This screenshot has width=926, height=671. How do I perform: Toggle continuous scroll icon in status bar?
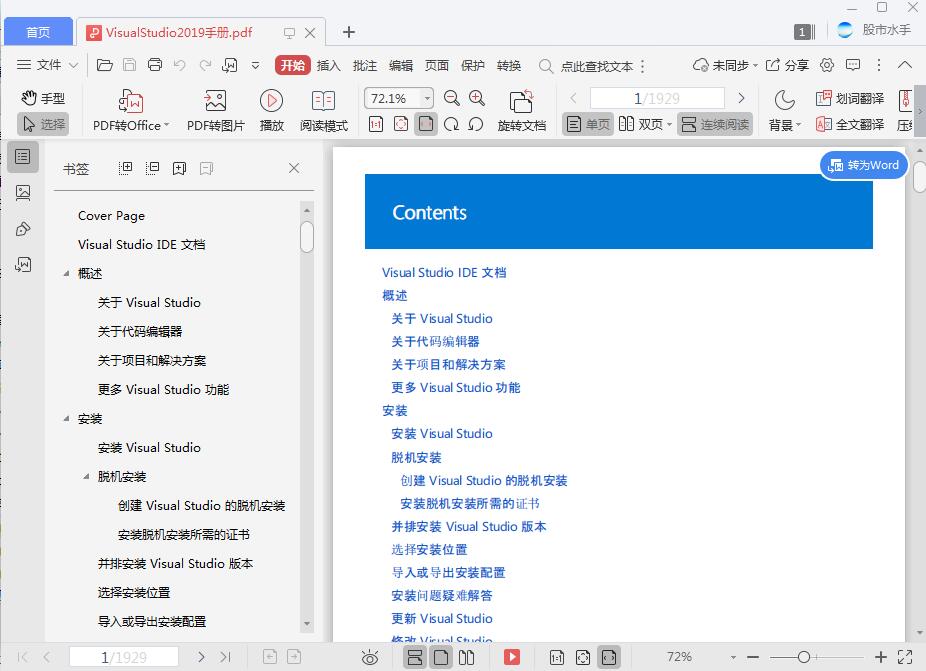click(415, 657)
